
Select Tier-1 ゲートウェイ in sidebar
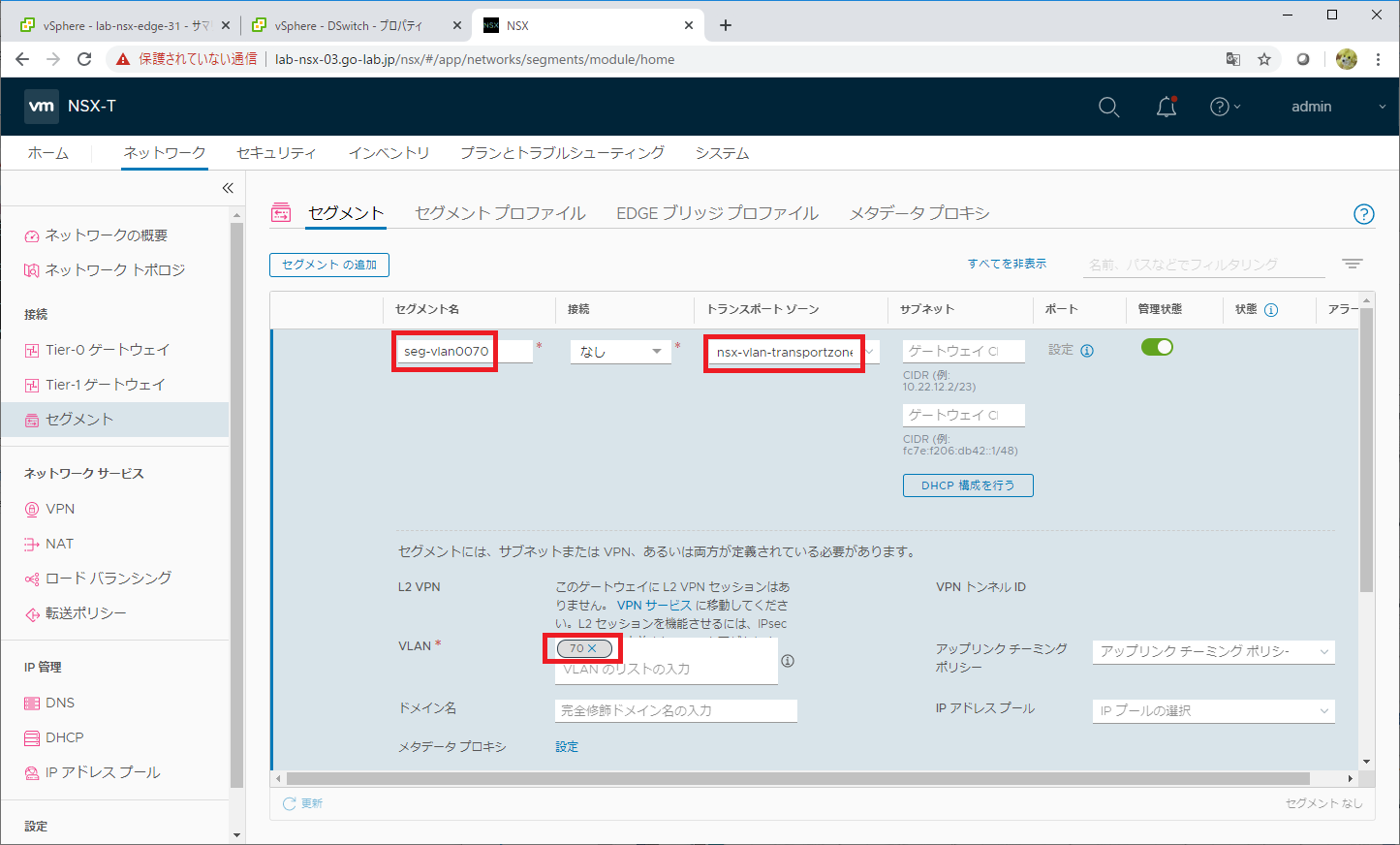pyautogui.click(x=106, y=385)
